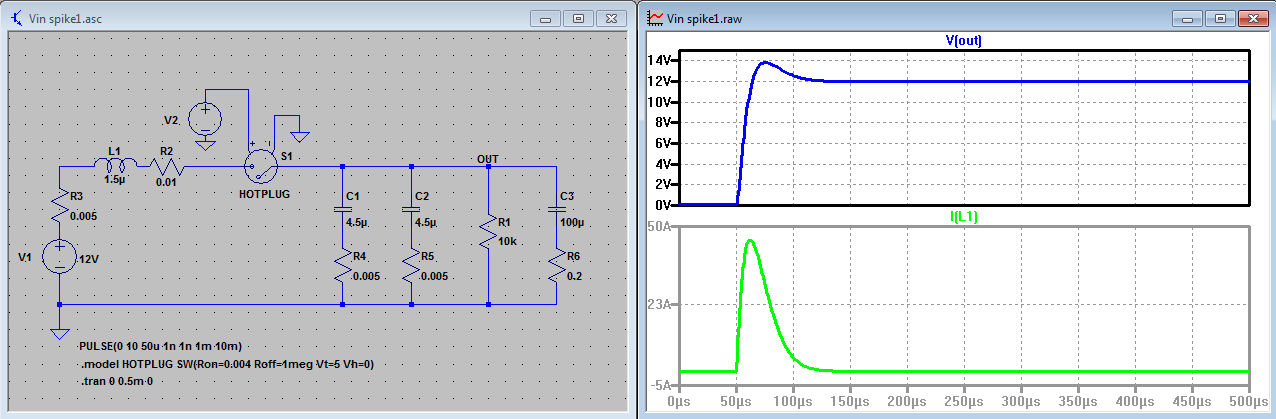Click the inductor L1 symbol
Screen dimensions: 1276x419
tap(116, 165)
